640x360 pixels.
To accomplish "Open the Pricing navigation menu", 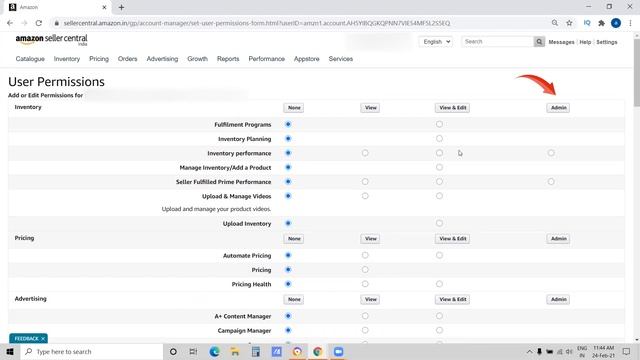I will tap(99, 59).
